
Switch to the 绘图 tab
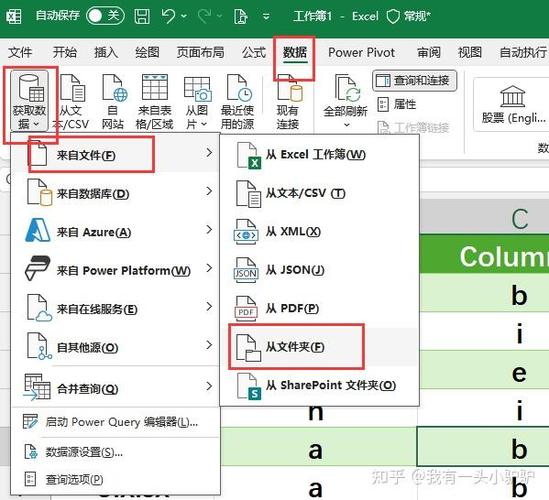pyautogui.click(x=147, y=53)
